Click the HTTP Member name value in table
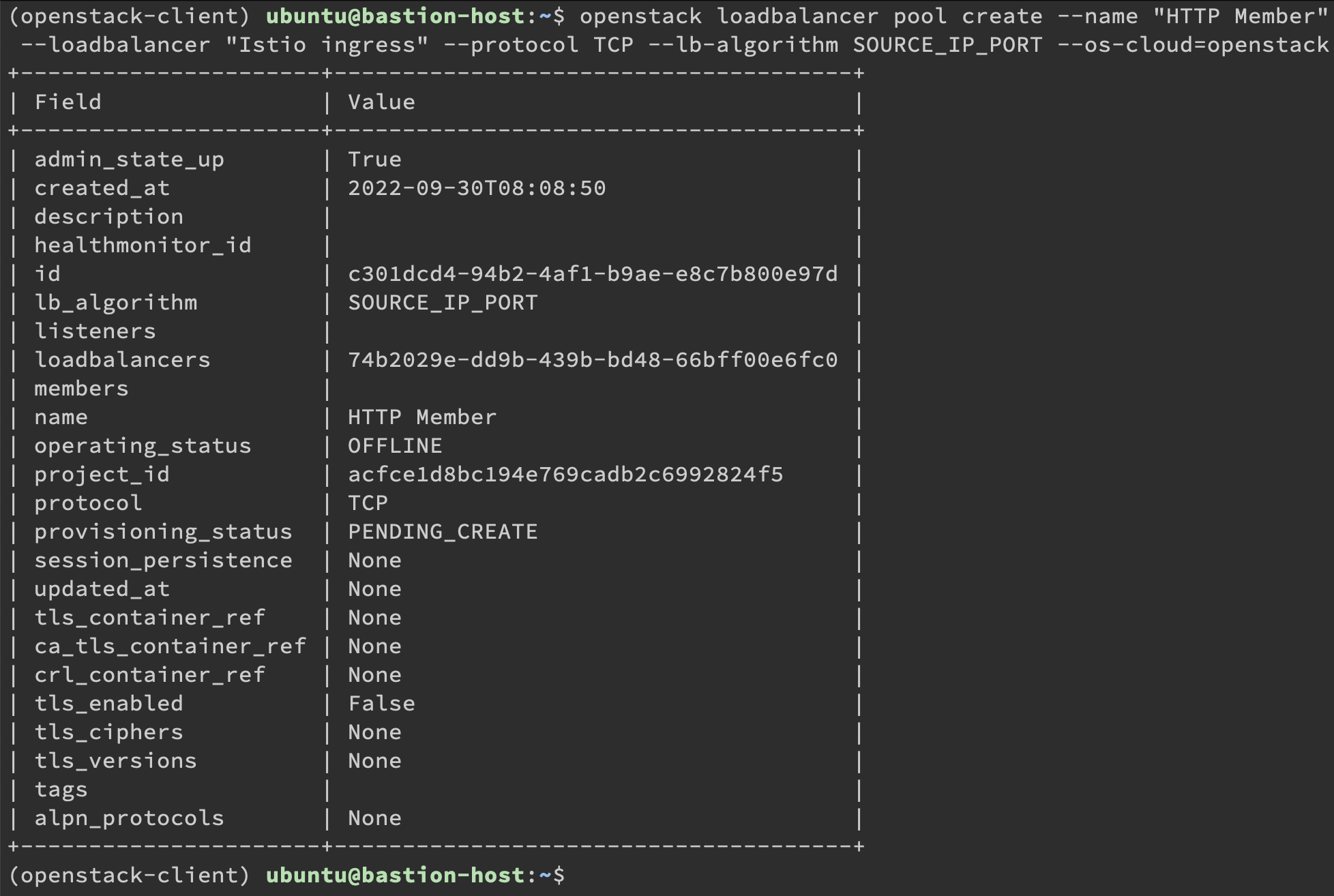Screen dimensions: 1334x896 [422, 417]
